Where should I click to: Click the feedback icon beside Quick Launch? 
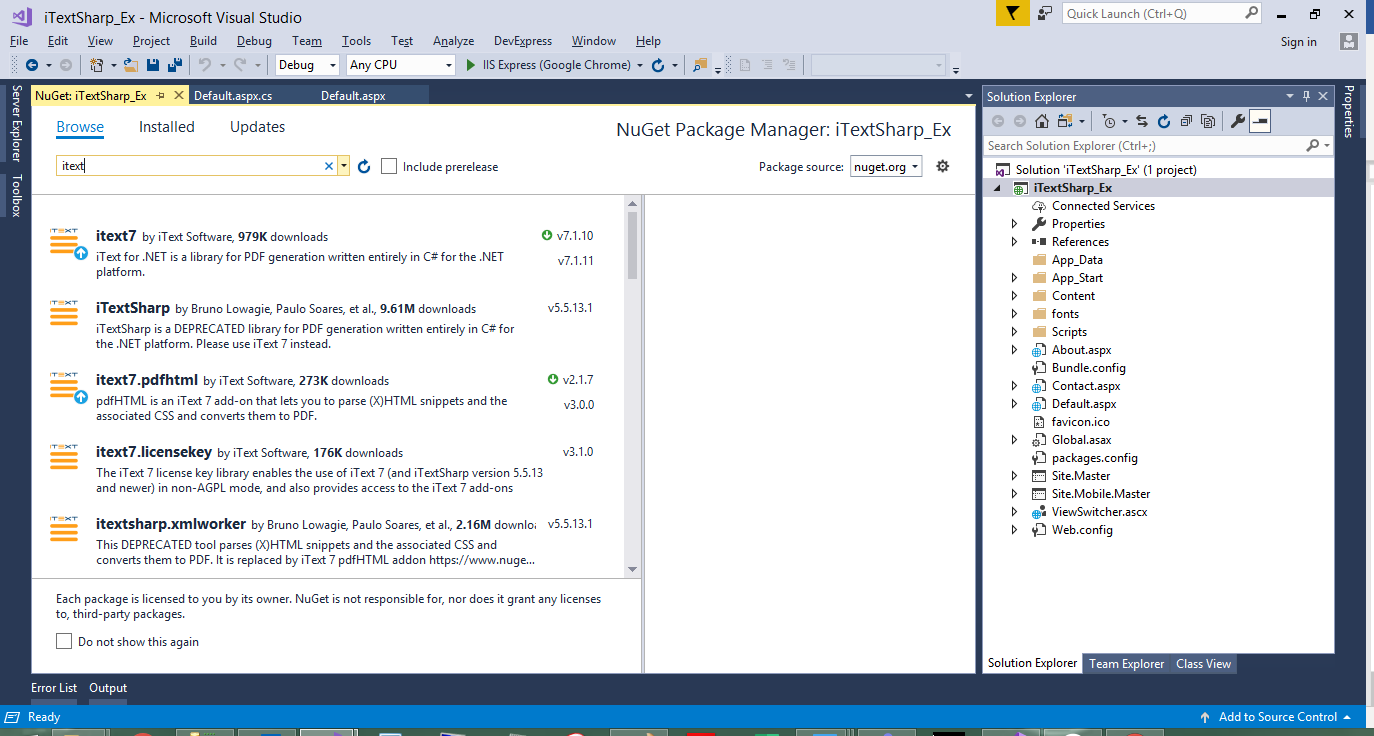click(1045, 13)
